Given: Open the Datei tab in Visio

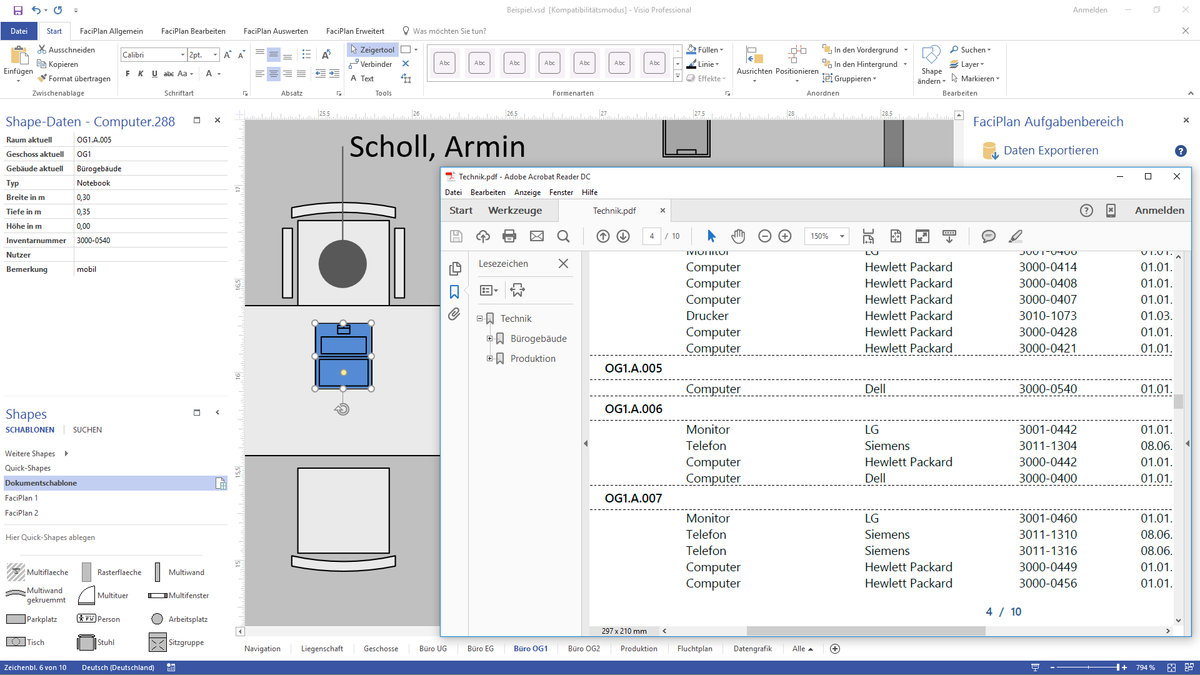Looking at the screenshot, I should point(19,31).
